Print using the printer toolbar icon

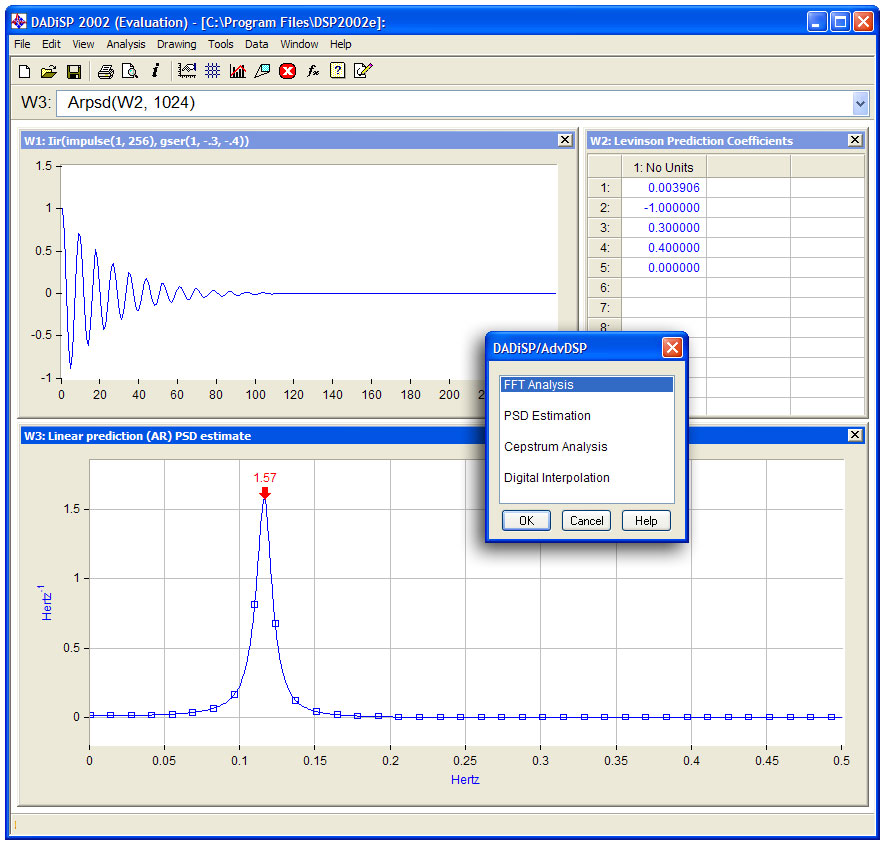[x=106, y=71]
